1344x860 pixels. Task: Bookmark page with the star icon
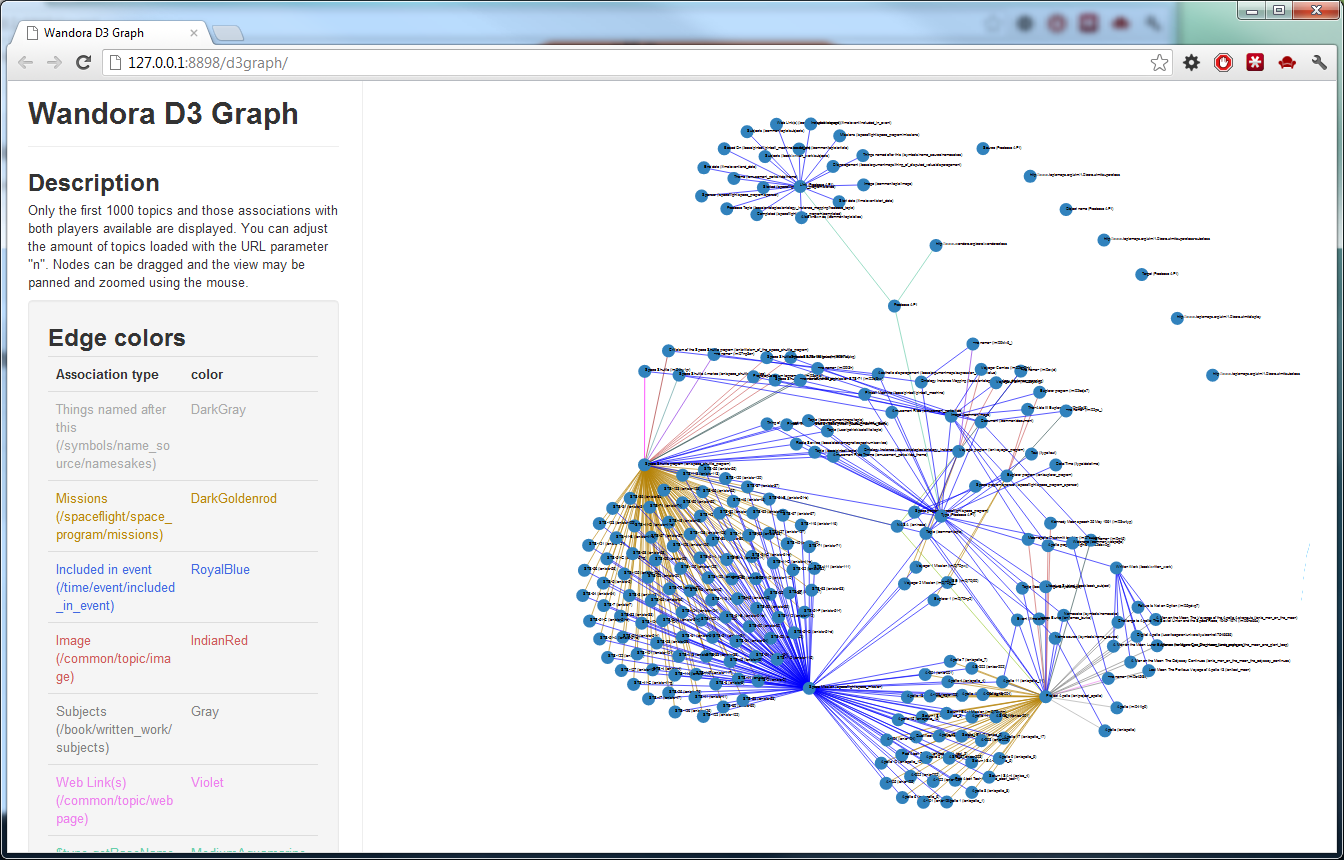point(1159,63)
